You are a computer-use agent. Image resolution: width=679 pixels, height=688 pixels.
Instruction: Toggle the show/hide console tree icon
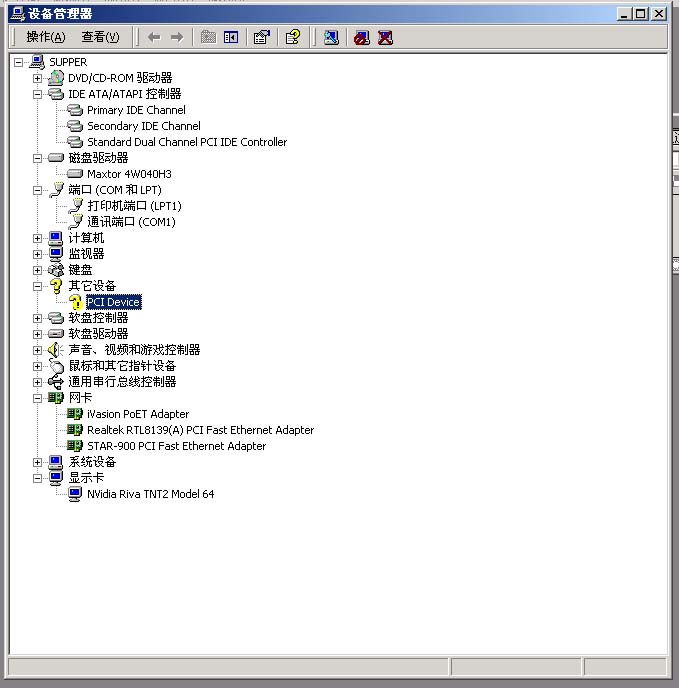tap(231, 37)
